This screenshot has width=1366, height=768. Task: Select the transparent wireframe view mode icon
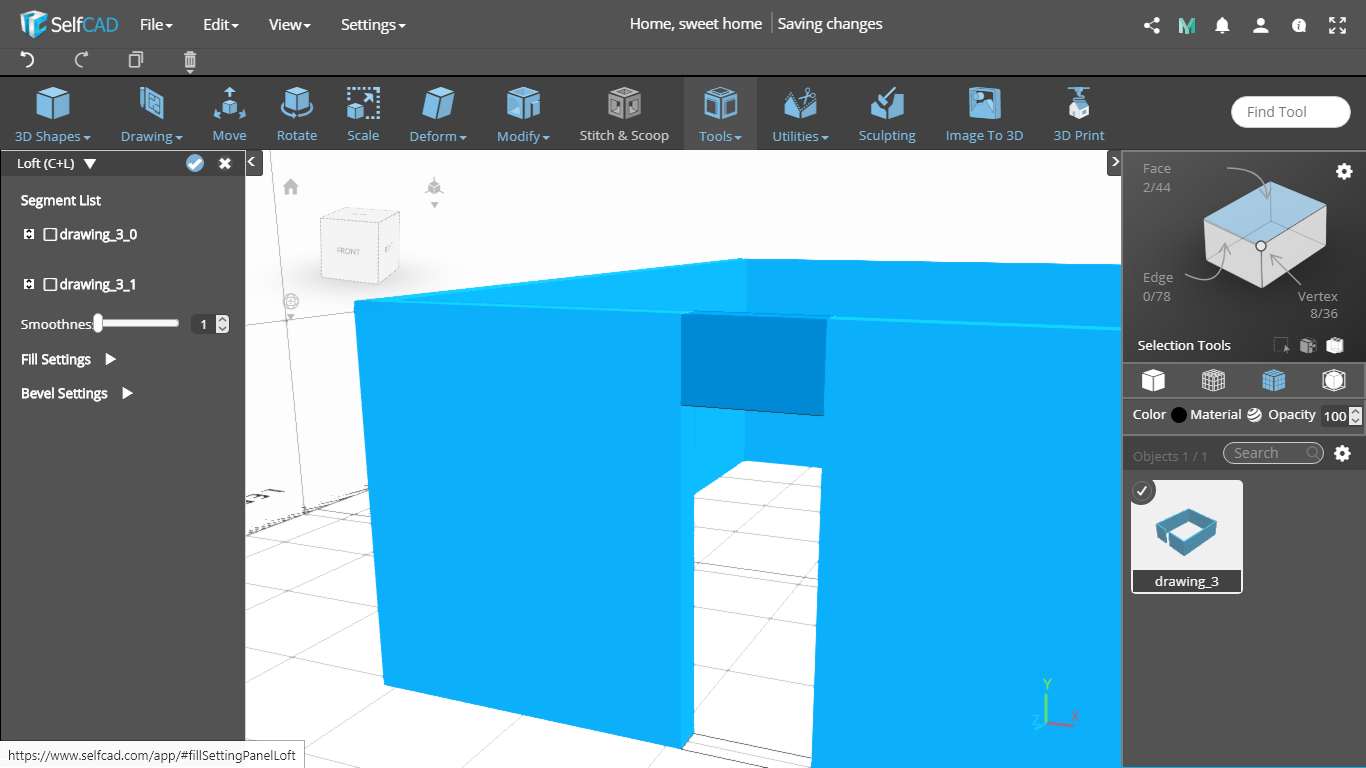coord(1333,380)
